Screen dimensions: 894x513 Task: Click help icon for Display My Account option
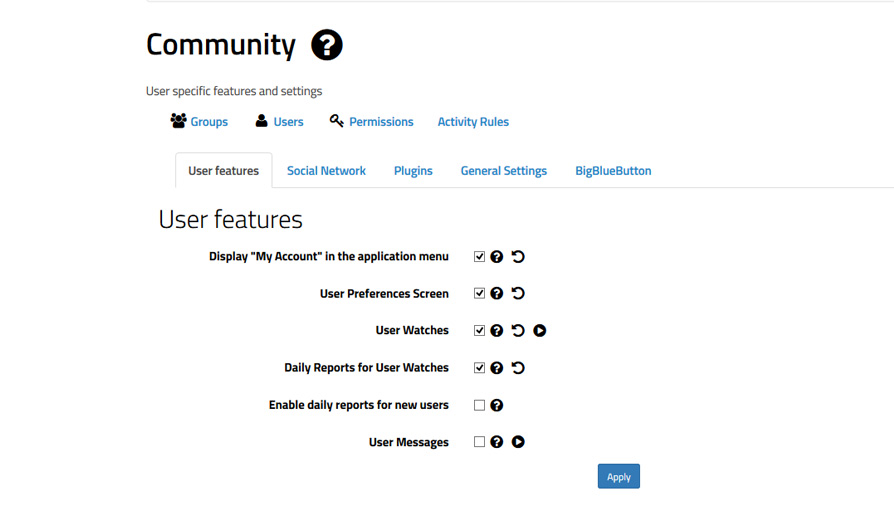[497, 256]
